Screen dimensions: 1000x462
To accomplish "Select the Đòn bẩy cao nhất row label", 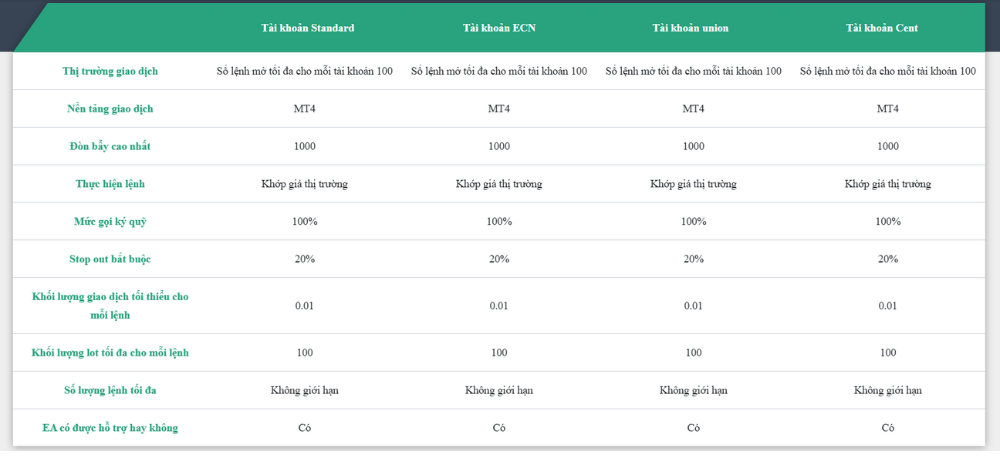I will tap(110, 146).
